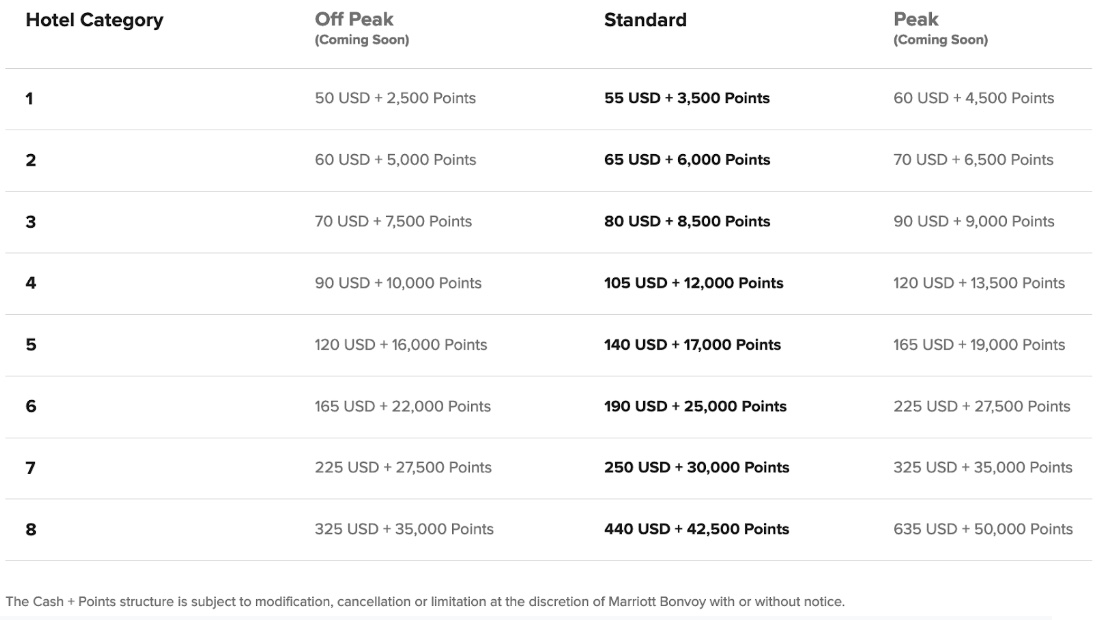Viewport: 1114px width, 620px height.
Task: Select the 140 USD + 17,000 Points cell
Action: [x=692, y=345]
